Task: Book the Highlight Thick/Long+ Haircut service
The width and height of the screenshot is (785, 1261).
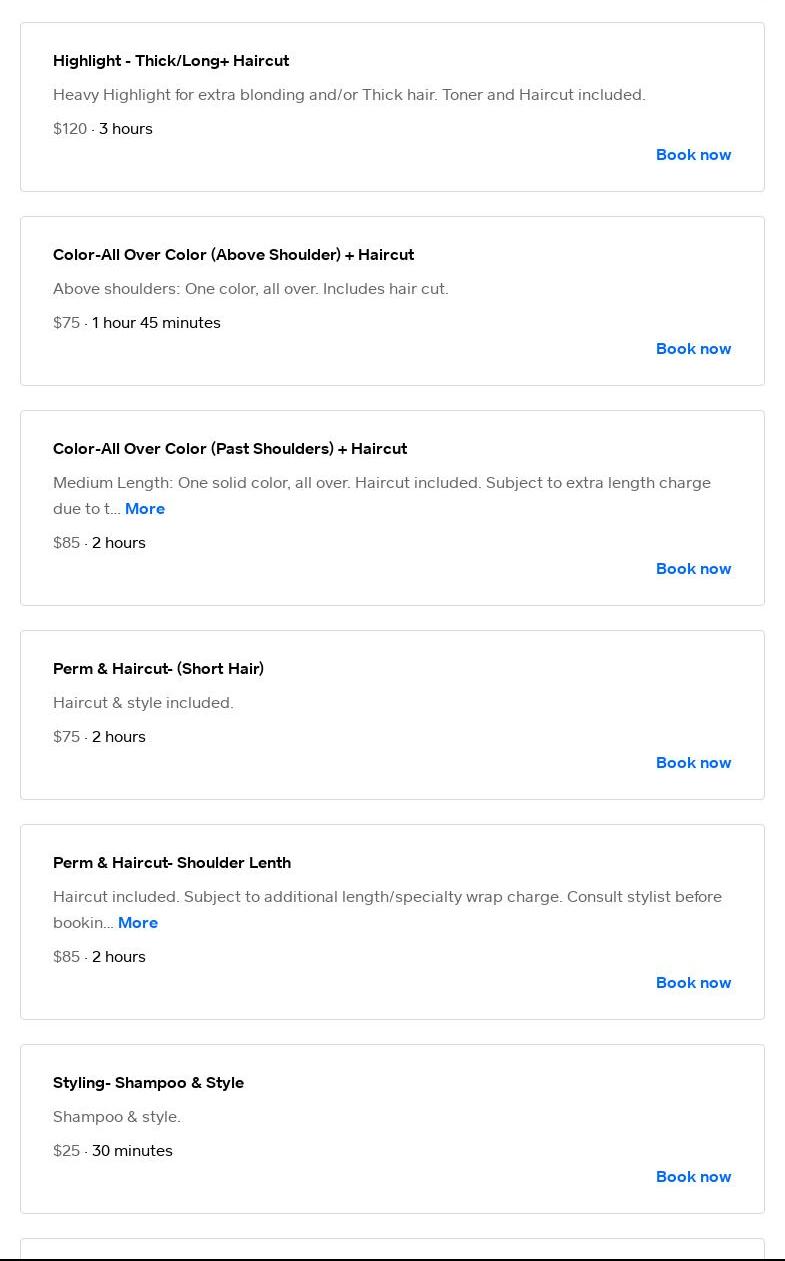Action: pyautogui.click(x=693, y=155)
